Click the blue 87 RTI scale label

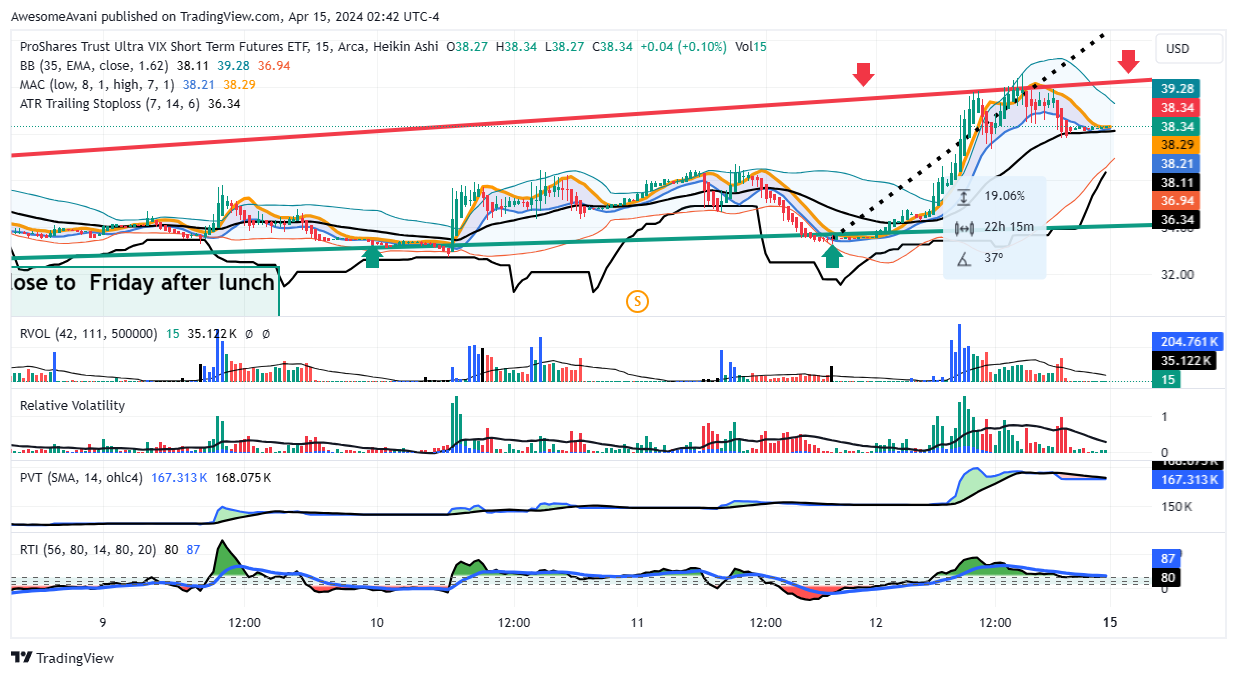click(1167, 557)
